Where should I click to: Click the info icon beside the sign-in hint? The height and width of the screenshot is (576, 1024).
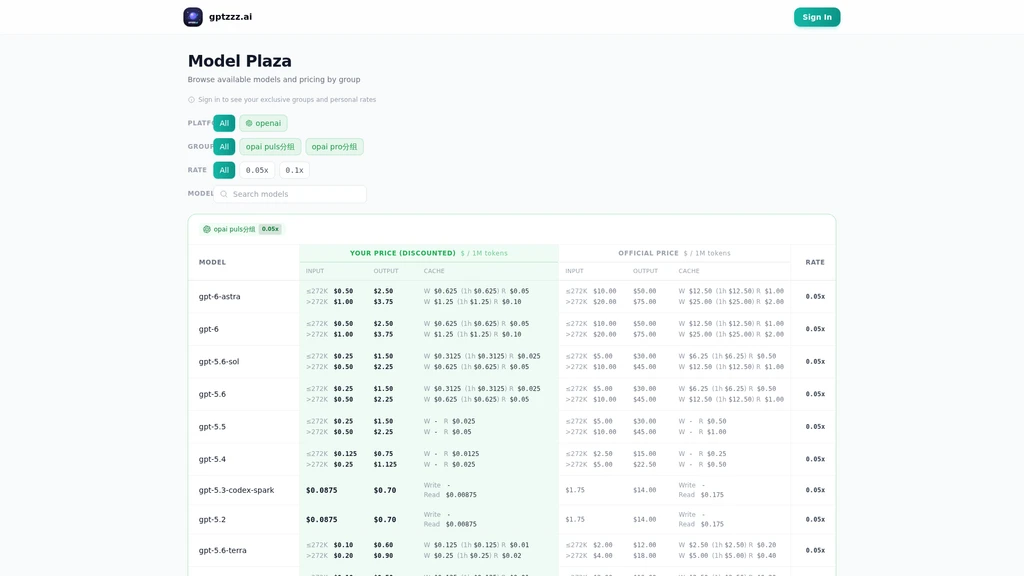coord(191,100)
